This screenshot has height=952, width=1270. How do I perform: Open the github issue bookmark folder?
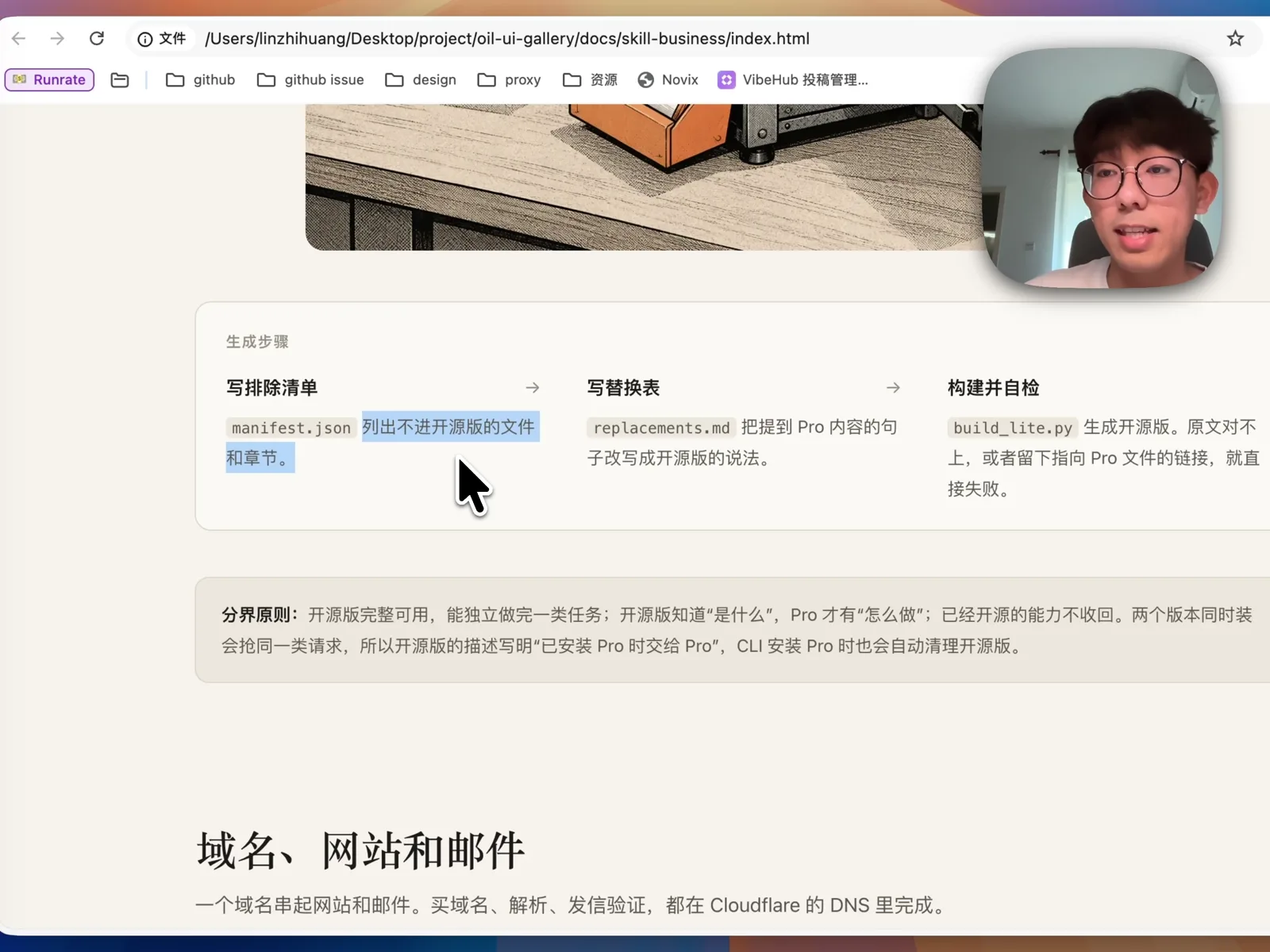point(310,79)
